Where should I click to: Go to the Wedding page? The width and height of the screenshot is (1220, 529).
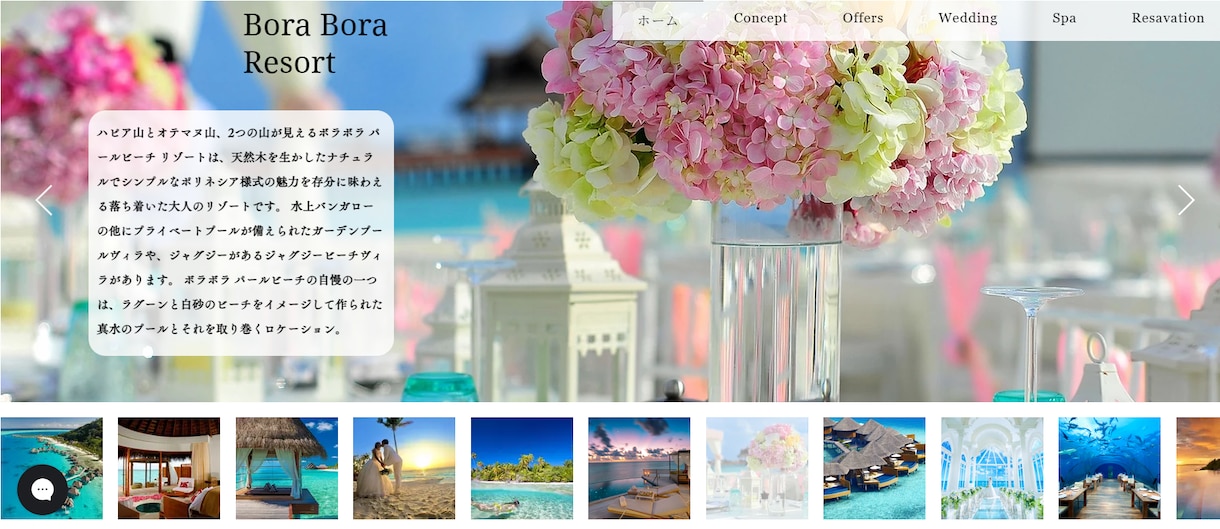pyautogui.click(x=967, y=18)
